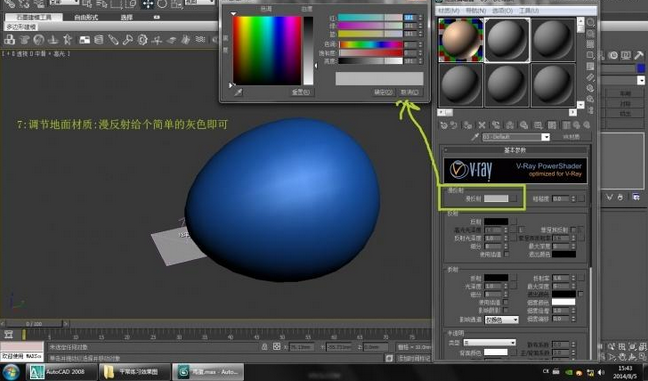Click the timeline frame slider showing 0 / 100
The height and width of the screenshot is (381, 648).
point(33,324)
